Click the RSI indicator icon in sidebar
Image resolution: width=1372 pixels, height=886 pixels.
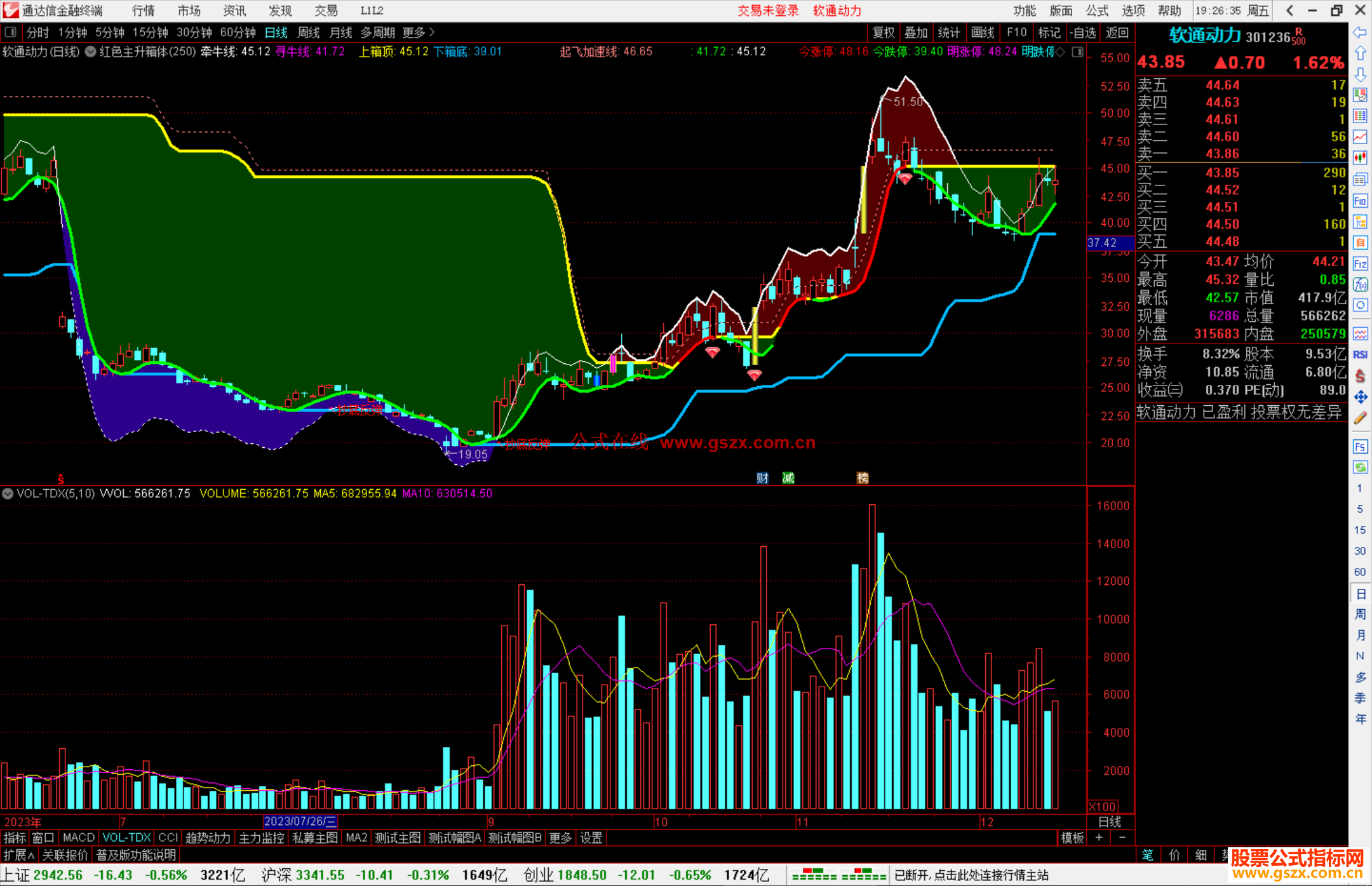pos(1360,354)
